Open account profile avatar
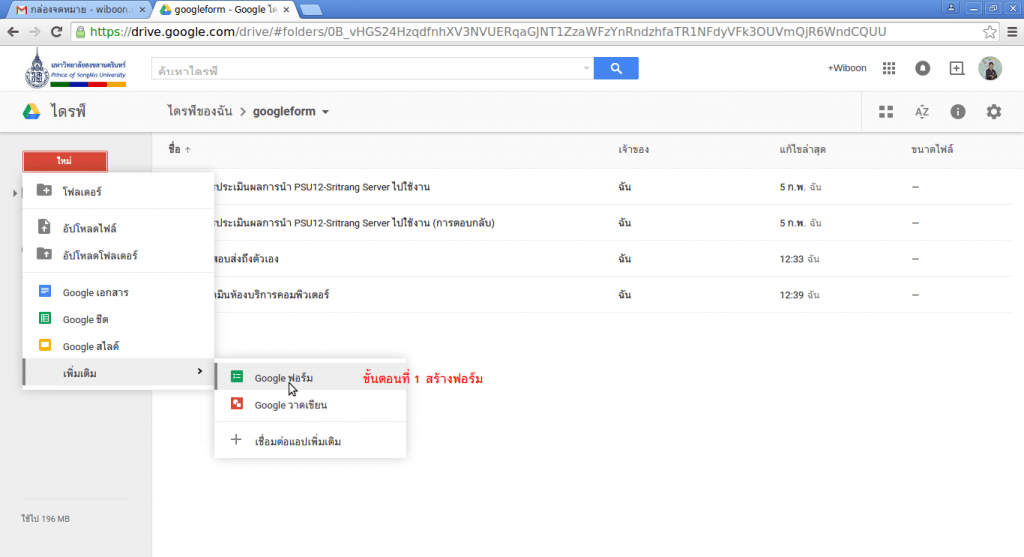 [x=990, y=68]
